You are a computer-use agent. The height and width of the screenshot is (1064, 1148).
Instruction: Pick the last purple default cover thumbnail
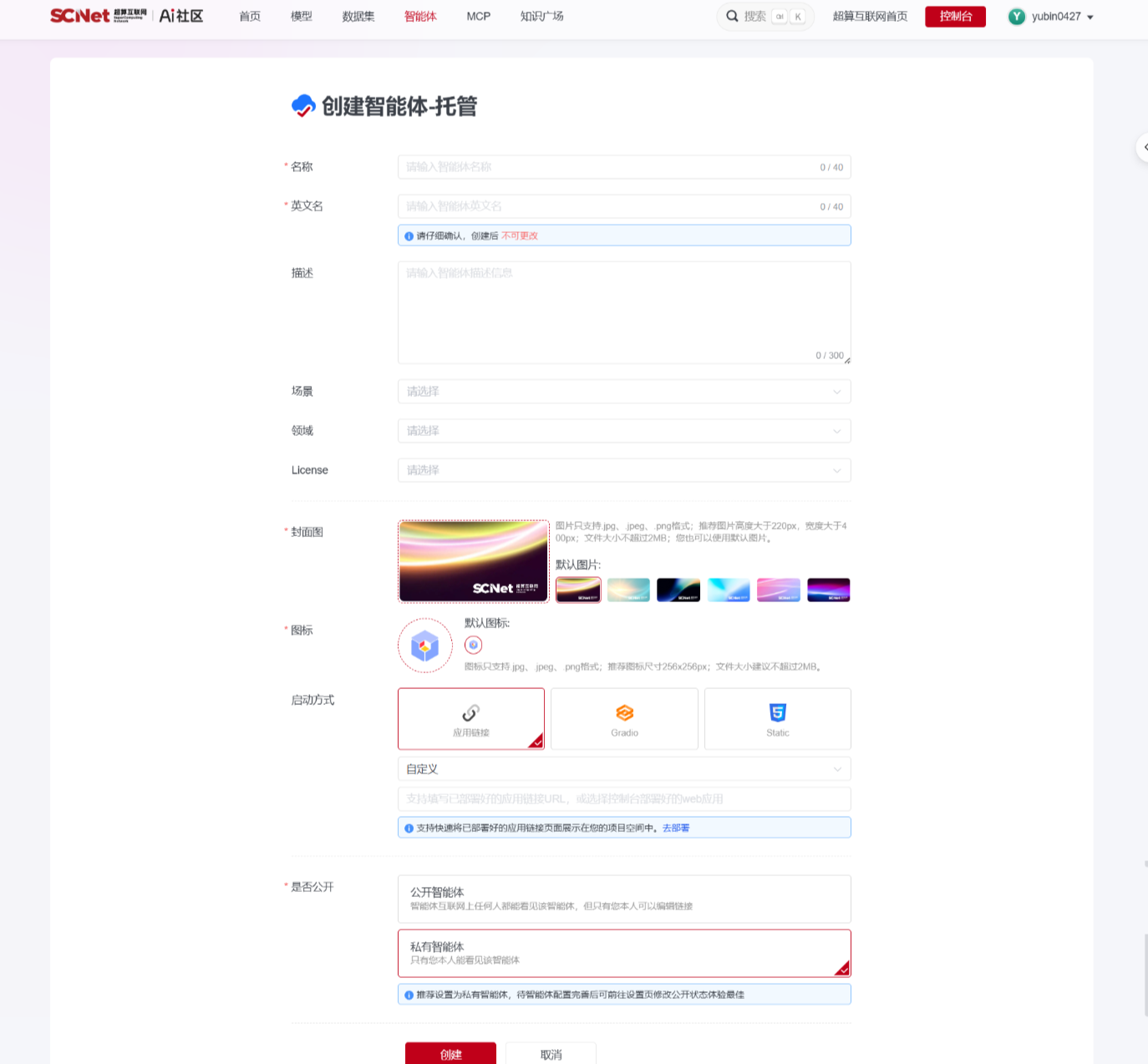coord(828,590)
